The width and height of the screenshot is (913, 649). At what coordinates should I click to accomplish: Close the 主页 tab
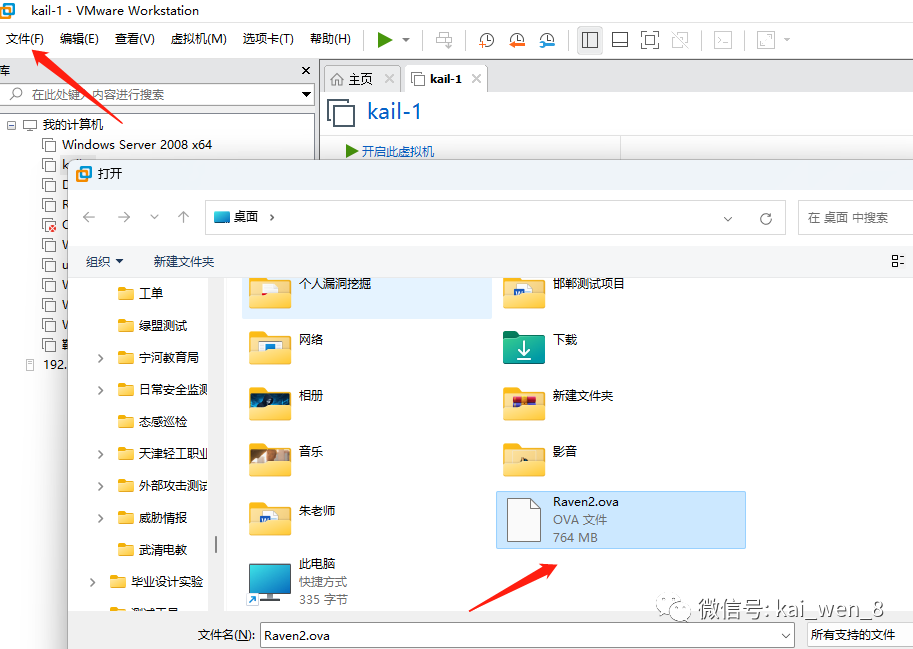coord(390,79)
